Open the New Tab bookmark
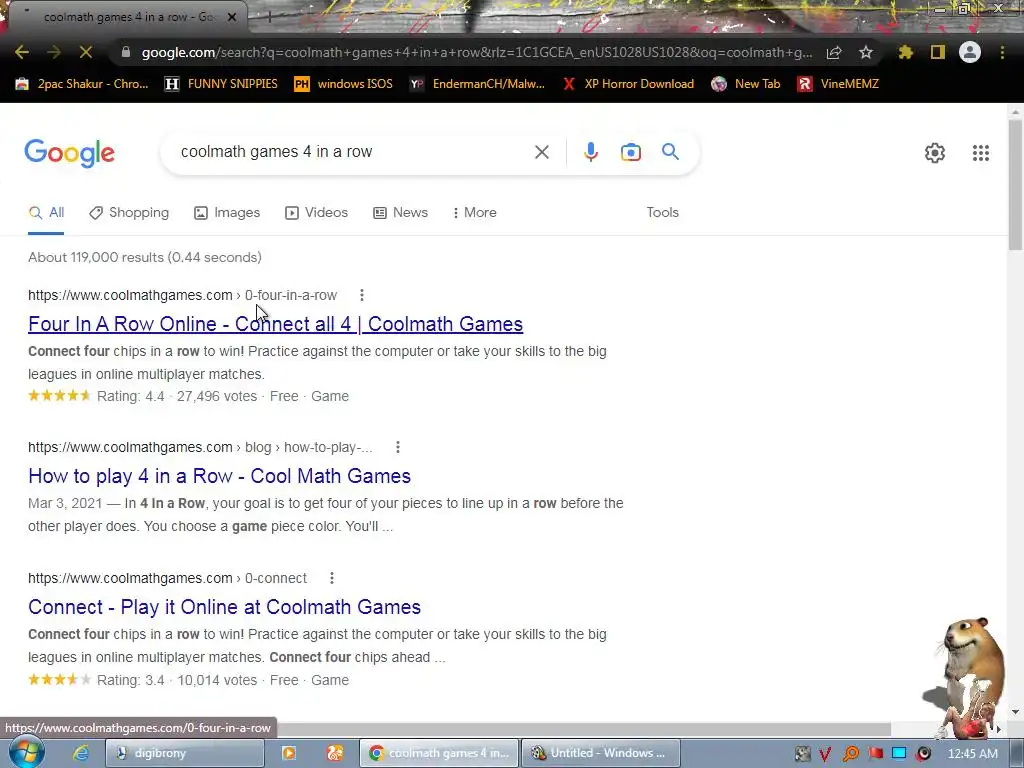1024x768 pixels. [x=746, y=84]
